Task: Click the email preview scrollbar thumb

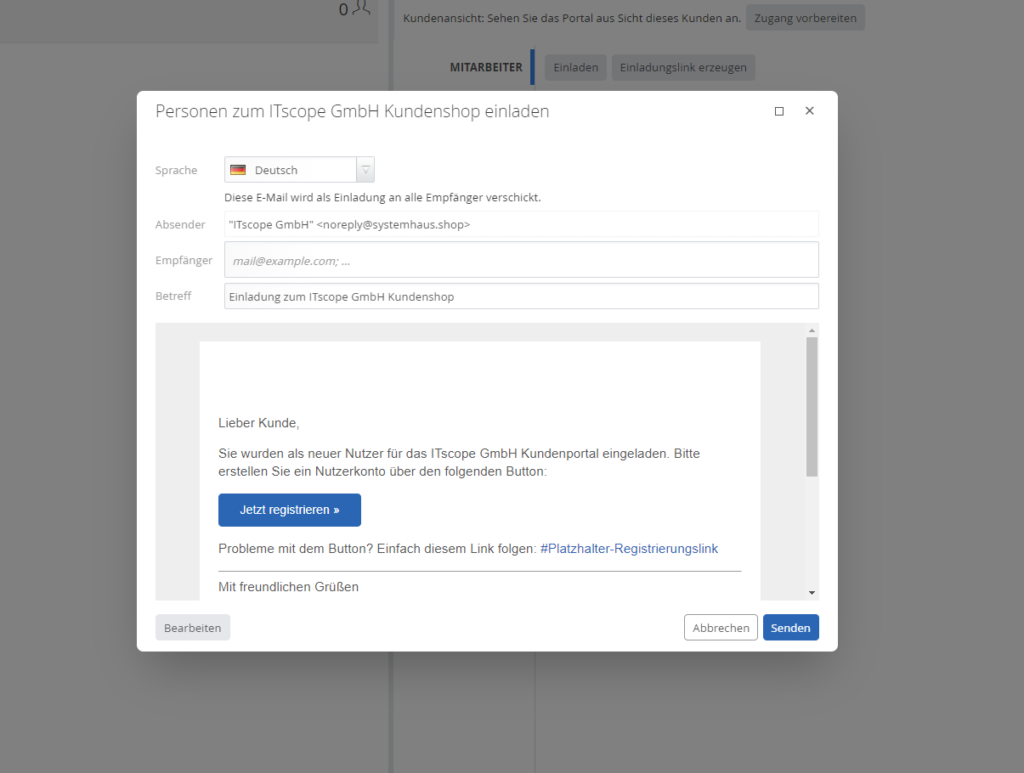Action: (812, 407)
